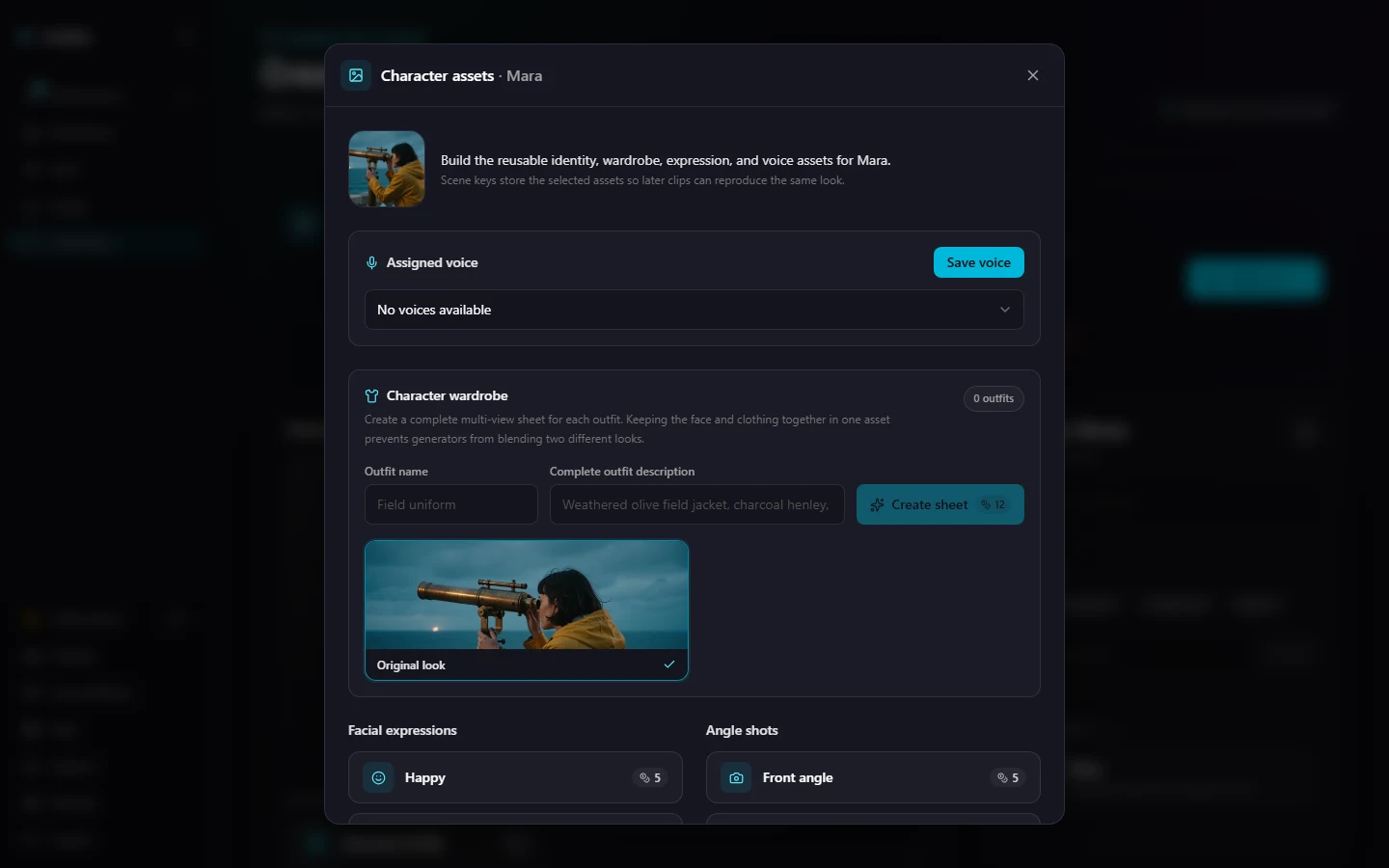1389x868 pixels.
Task: Save the assigned voice
Action: (978, 262)
